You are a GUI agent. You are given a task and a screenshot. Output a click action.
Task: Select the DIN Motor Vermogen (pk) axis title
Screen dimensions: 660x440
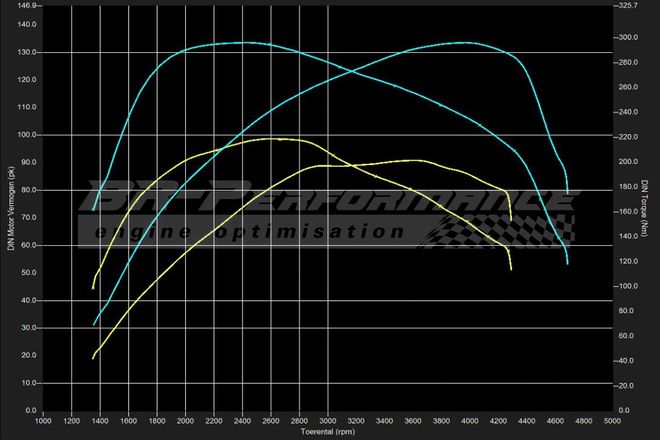(10, 209)
